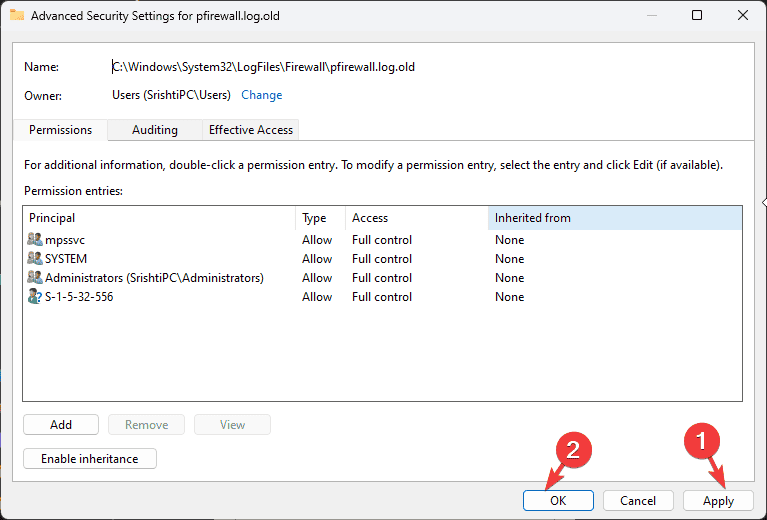Click None in the SYSTEM row
Screen dimensions: 767x520
(x=509, y=258)
